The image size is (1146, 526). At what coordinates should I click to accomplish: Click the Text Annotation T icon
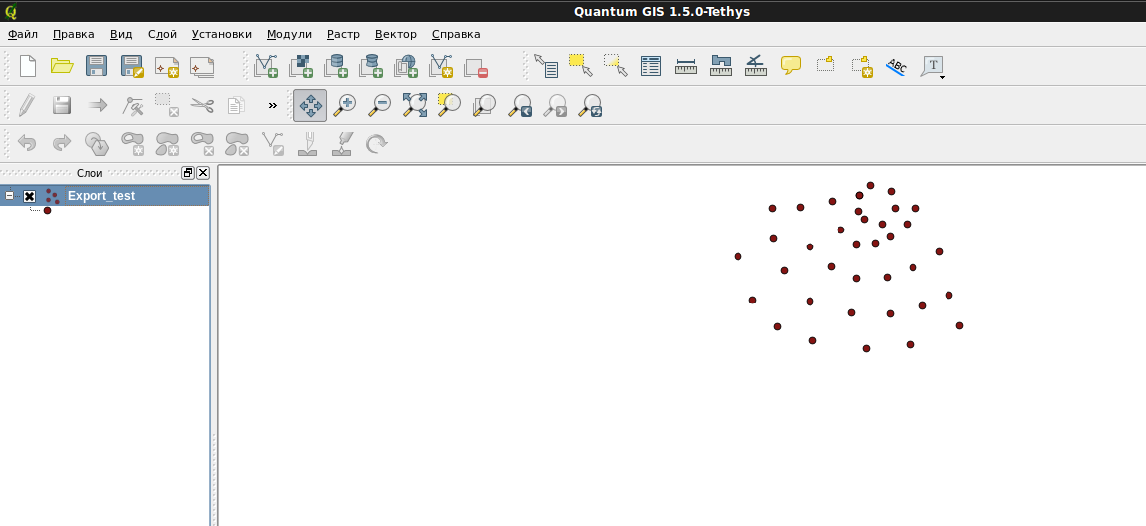932,66
